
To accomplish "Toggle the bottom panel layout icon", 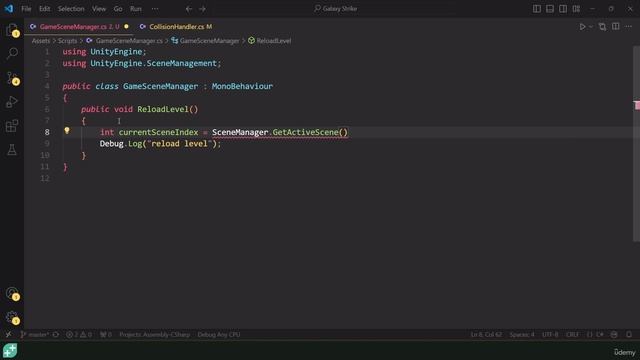I will (550, 9).
